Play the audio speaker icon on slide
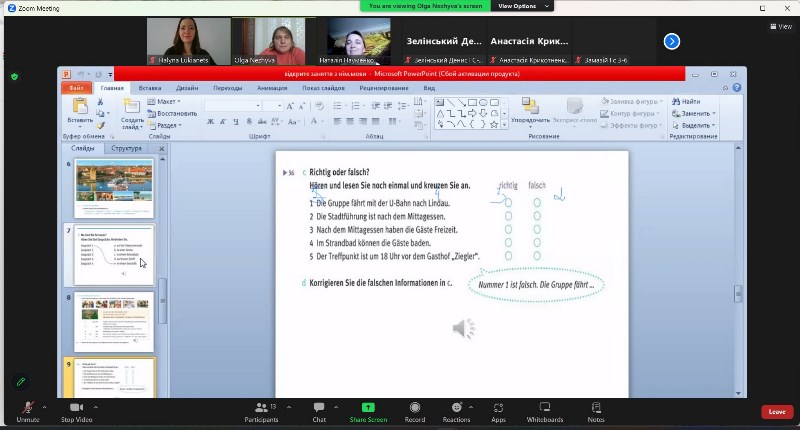Viewport: 800px width, 430px height. pos(463,328)
